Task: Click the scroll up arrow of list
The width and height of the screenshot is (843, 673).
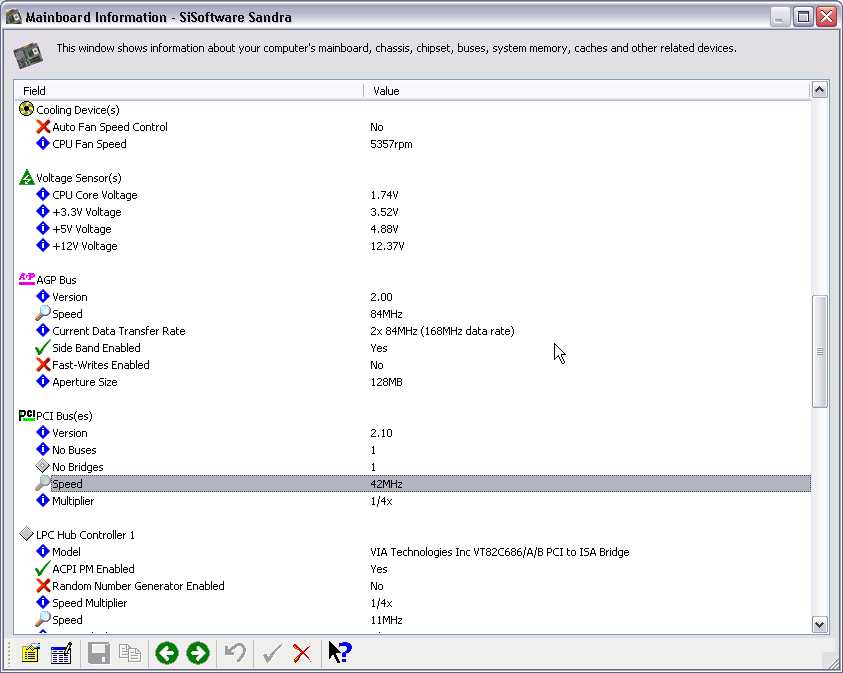Action: pyautogui.click(x=820, y=90)
